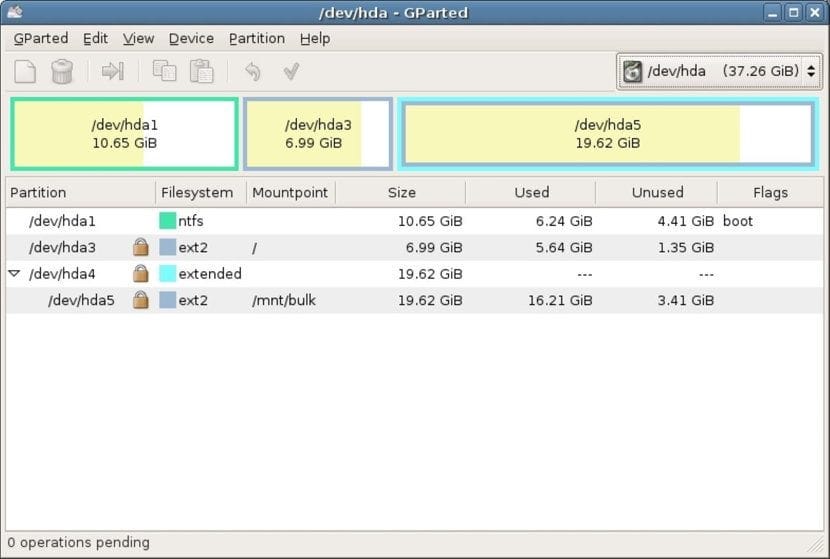Click the ntfs filesystem label
Screen dimensions: 830x559
191,221
